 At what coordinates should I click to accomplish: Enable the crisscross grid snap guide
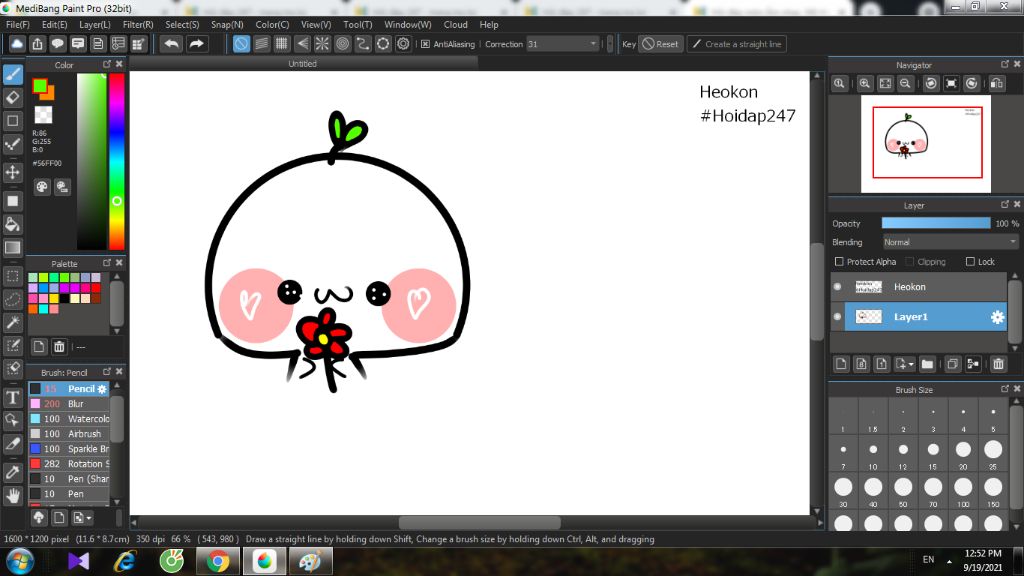[x=281, y=44]
